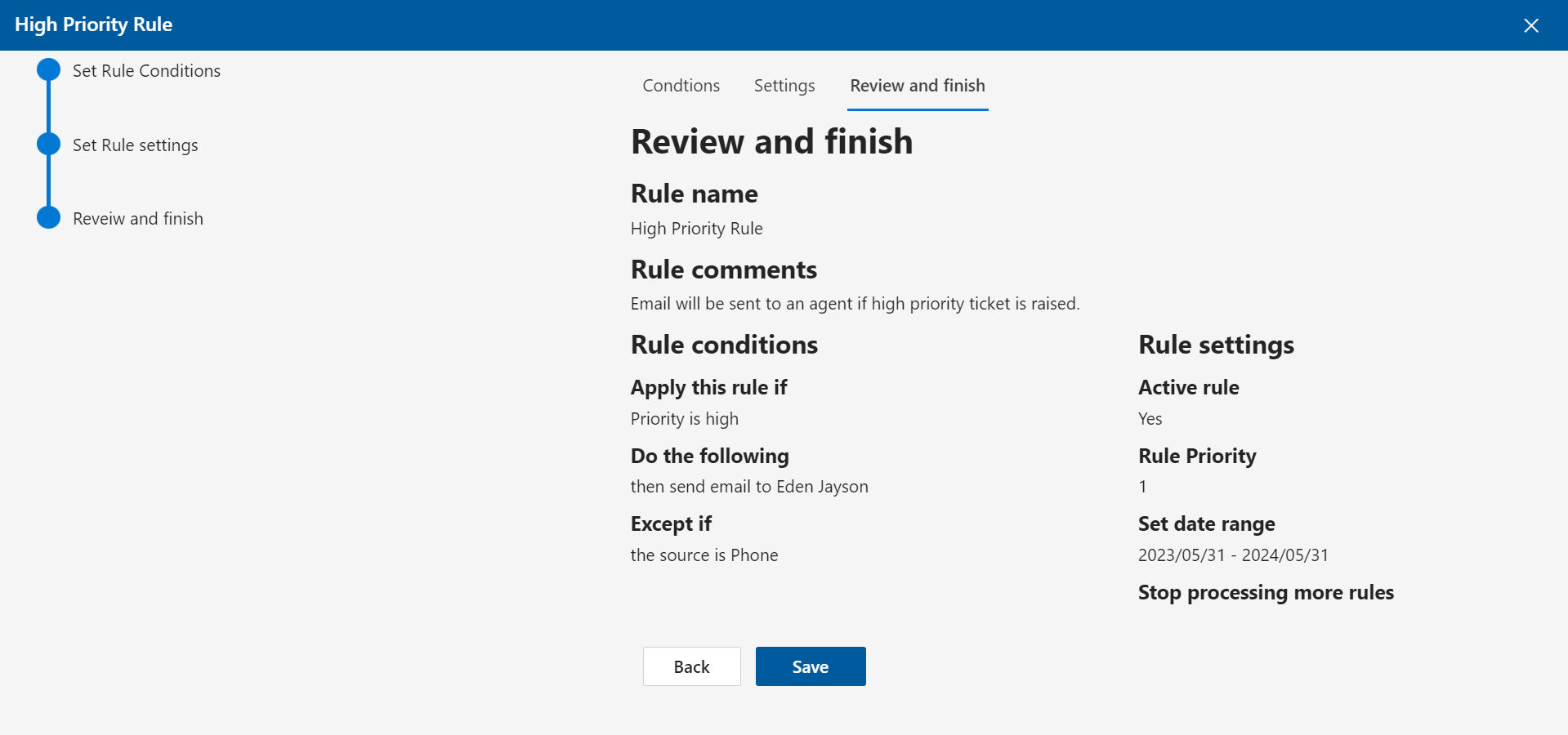Click the High Priority Rule dialog title
Viewport: 1568px width, 735px height.
(x=93, y=24)
